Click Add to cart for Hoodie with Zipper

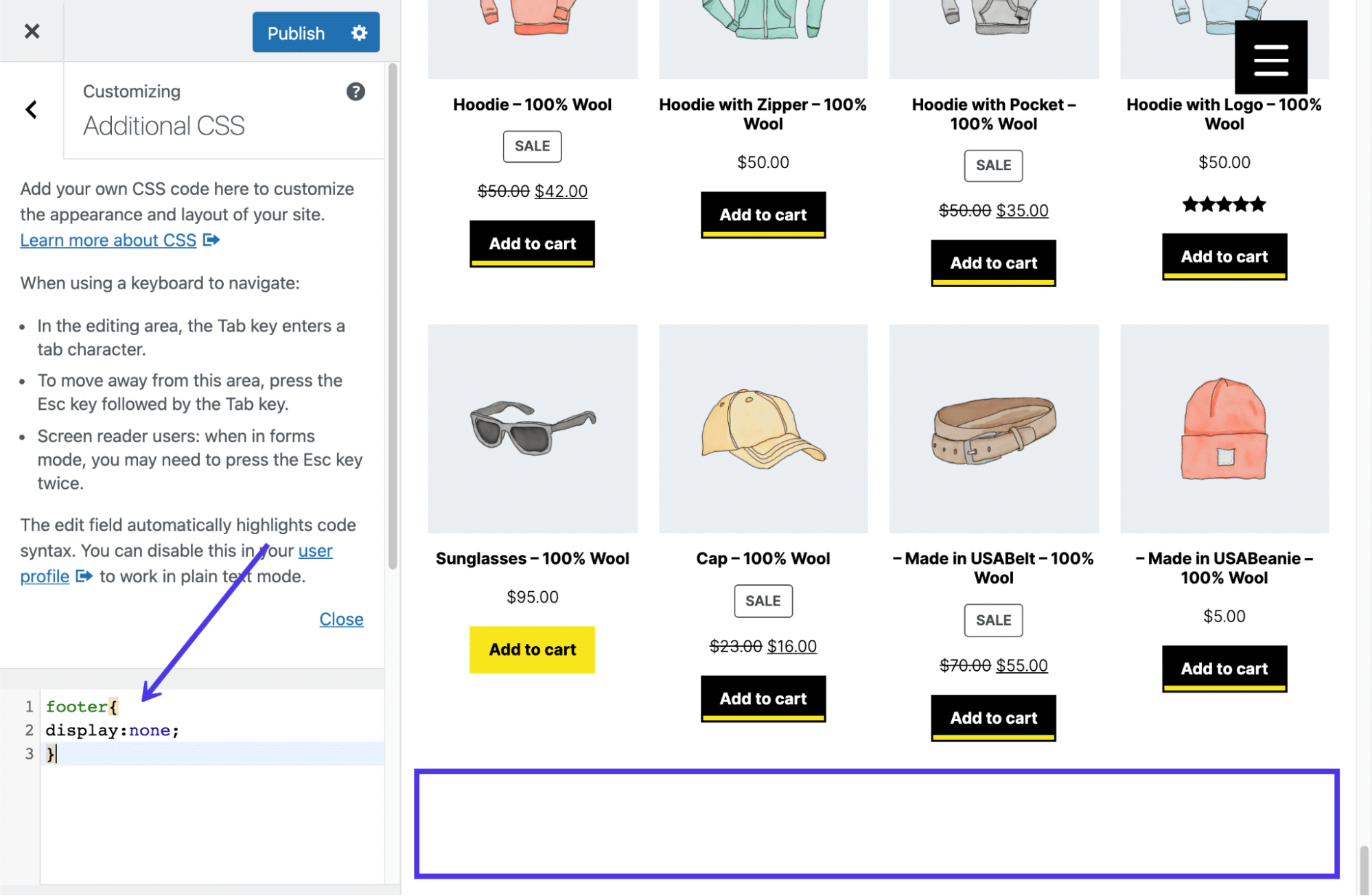pos(763,212)
